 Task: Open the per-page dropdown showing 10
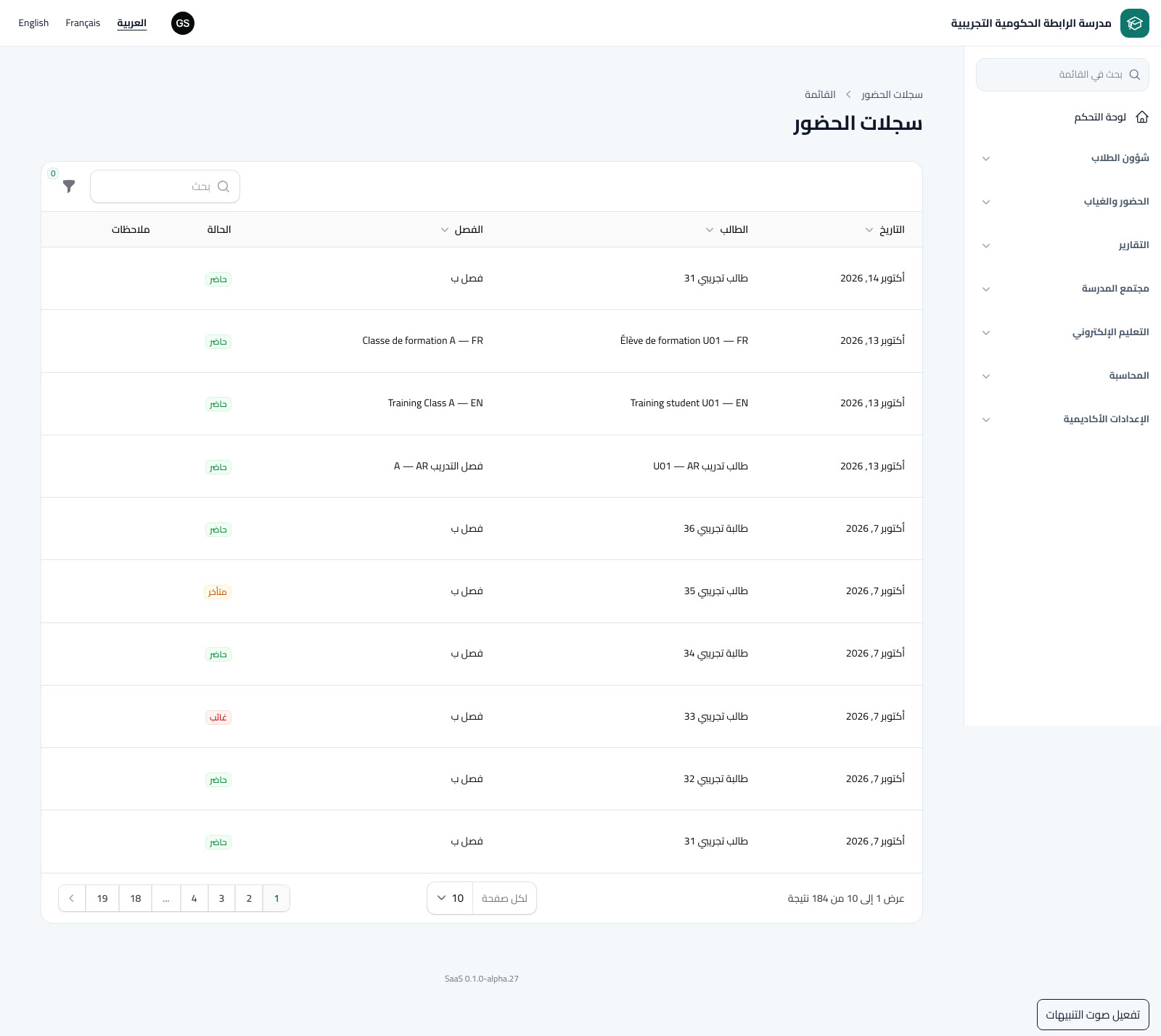(450, 898)
